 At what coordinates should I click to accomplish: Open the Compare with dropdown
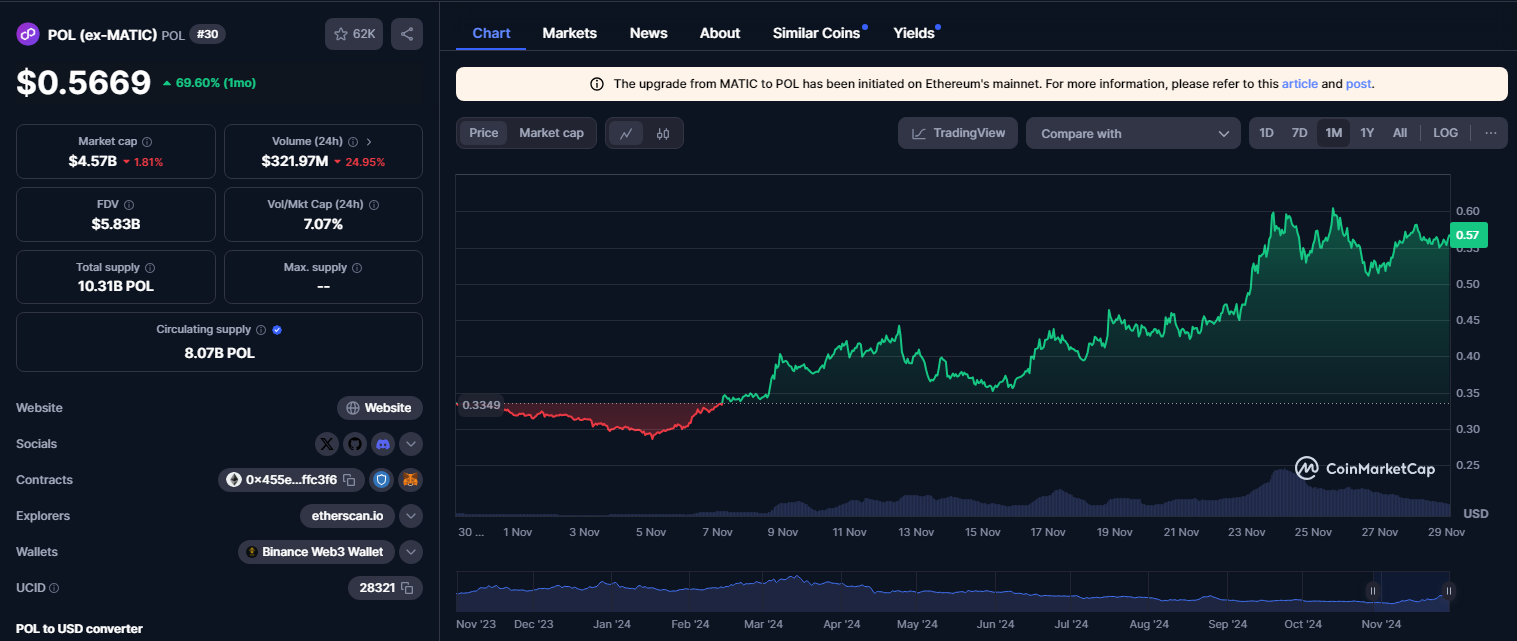click(1133, 133)
